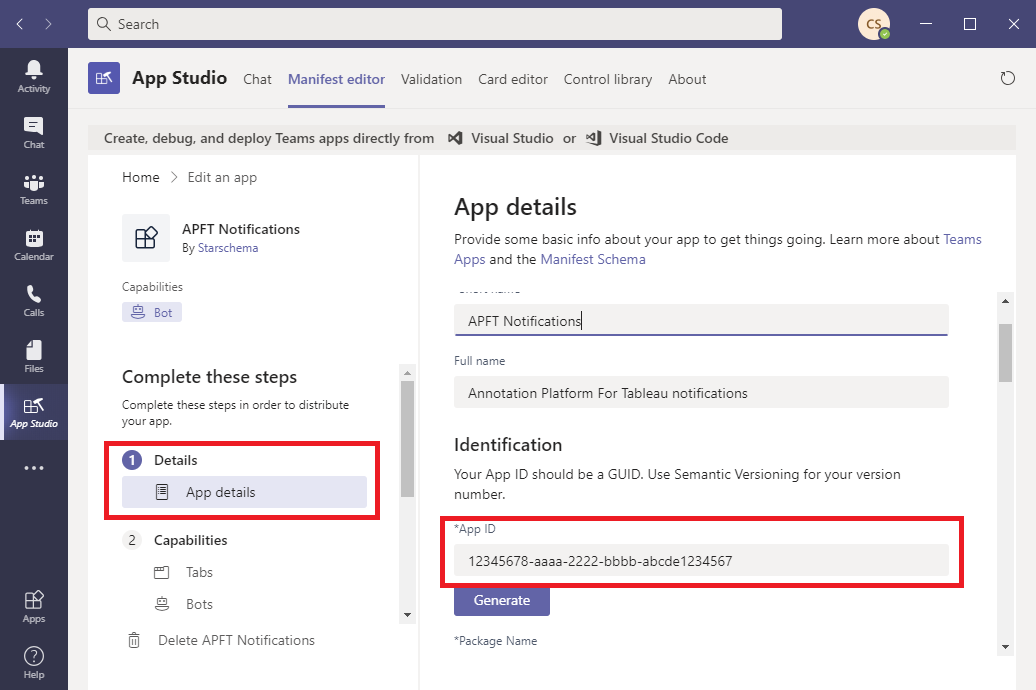Switch to the Validation tab
1036x690 pixels.
pos(431,79)
